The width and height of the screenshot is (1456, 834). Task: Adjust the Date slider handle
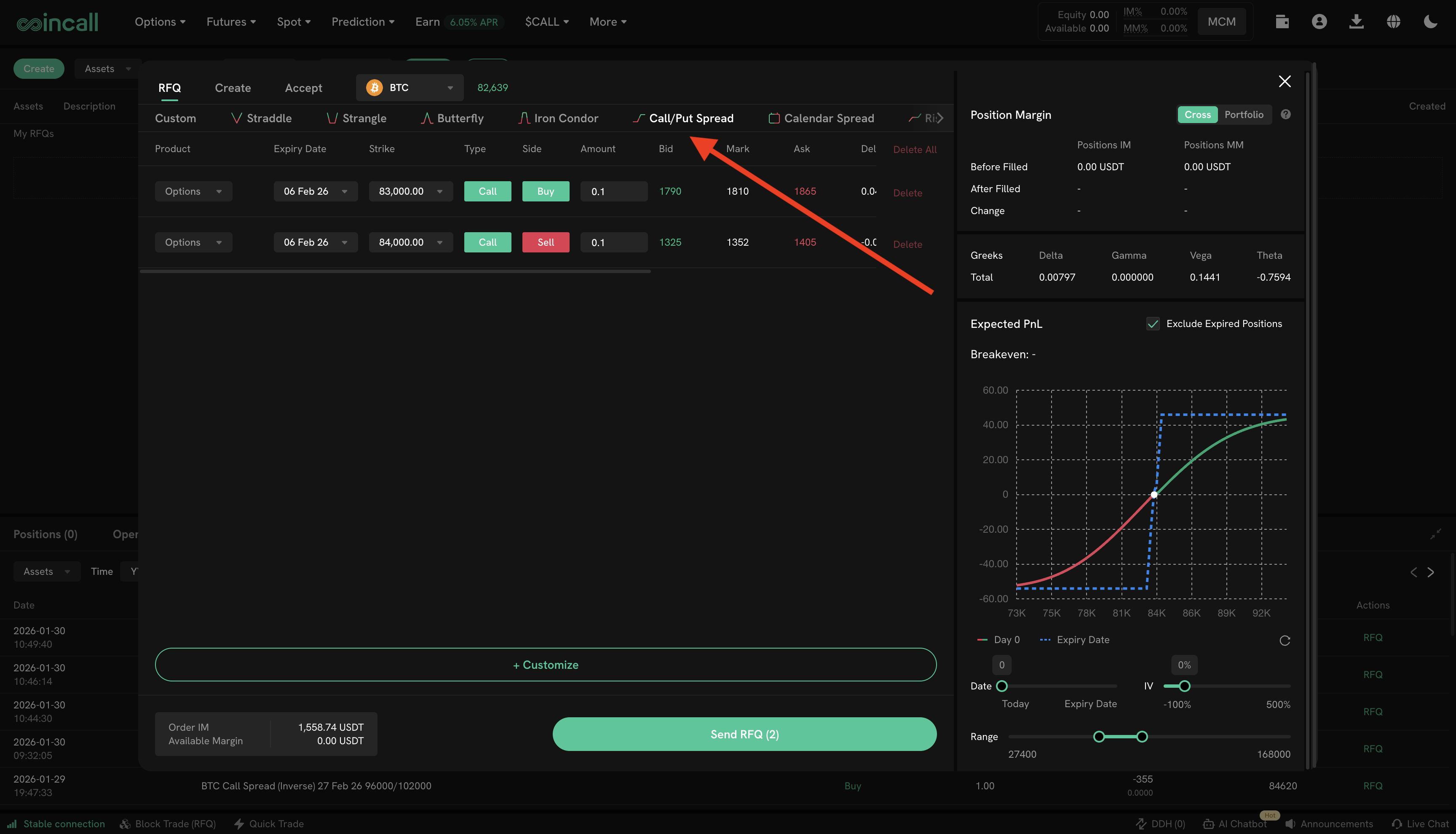[1001, 686]
